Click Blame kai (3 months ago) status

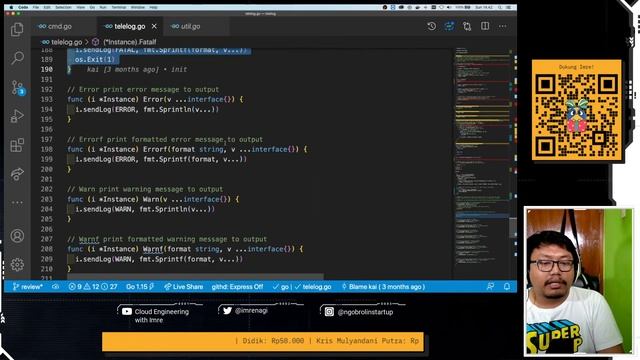[384, 287]
